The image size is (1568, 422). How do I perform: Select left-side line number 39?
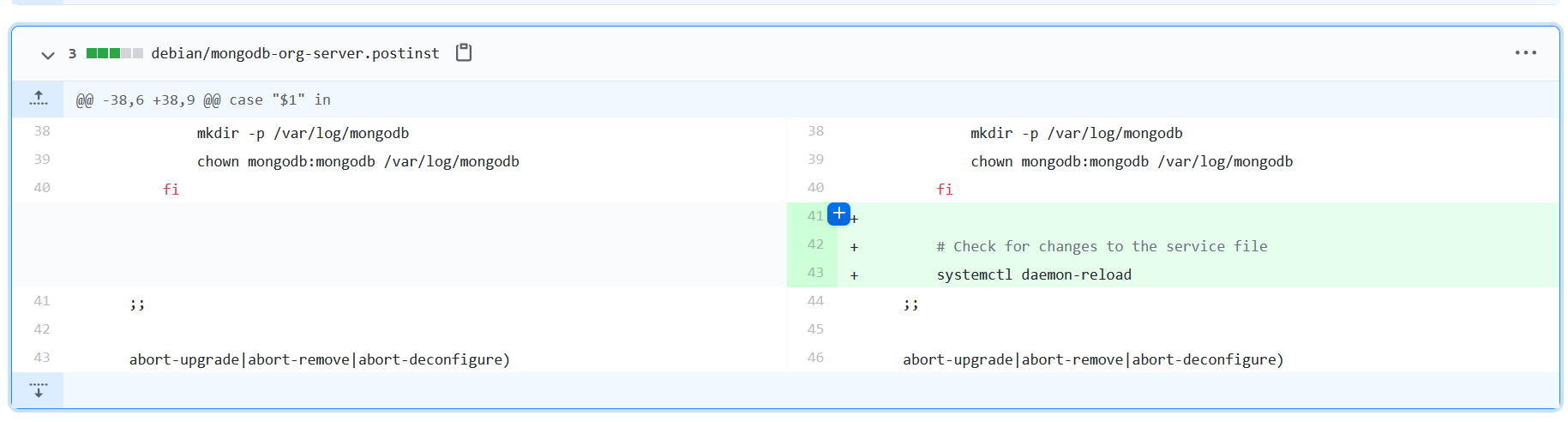pos(42,160)
